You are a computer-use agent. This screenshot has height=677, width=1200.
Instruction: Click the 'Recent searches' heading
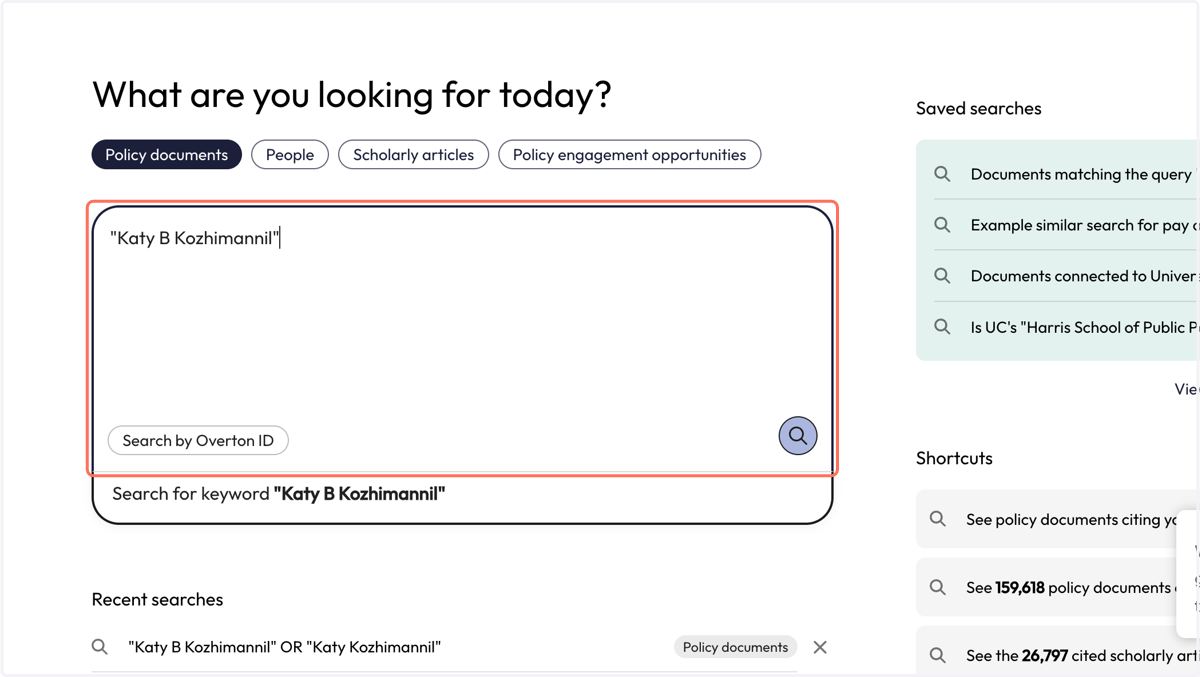click(157, 599)
